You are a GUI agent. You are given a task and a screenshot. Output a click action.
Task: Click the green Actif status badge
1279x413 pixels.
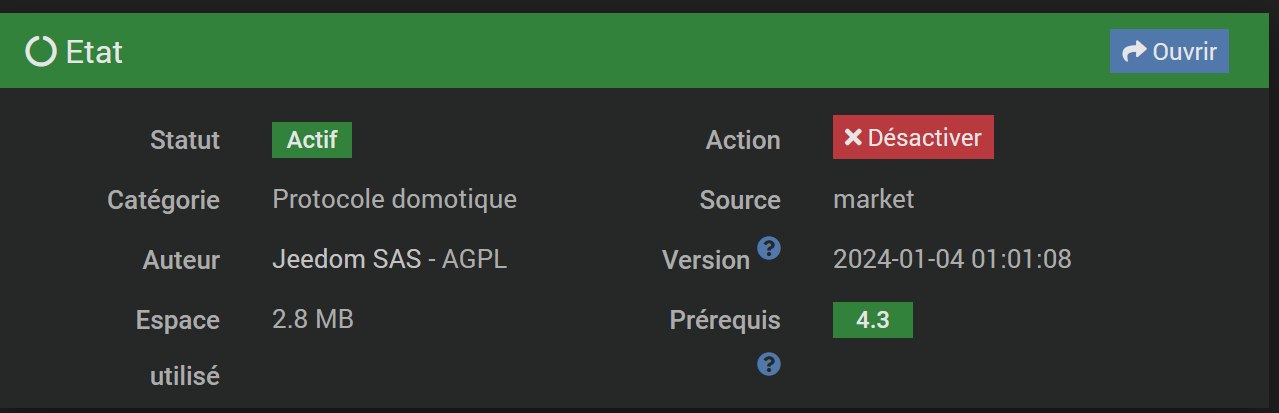click(x=312, y=140)
